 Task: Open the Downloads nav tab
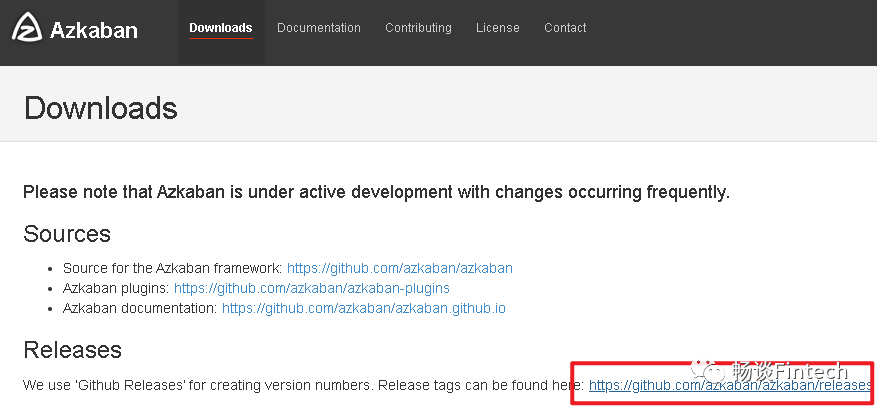(x=221, y=28)
